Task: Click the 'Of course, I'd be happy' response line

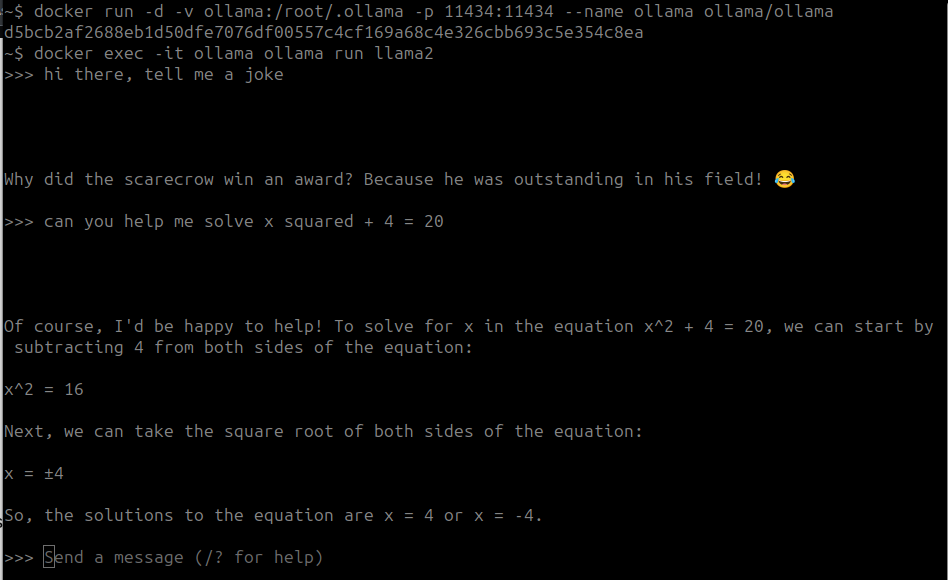Action: click(x=469, y=327)
